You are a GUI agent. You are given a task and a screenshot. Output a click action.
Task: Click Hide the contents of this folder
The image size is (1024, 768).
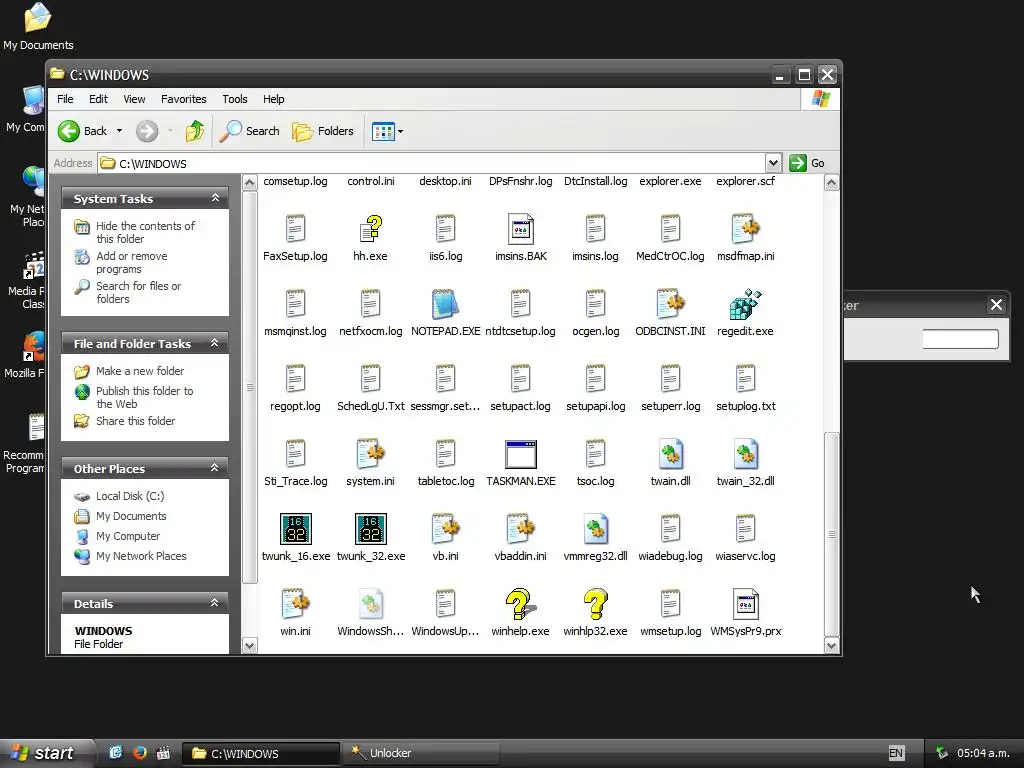click(145, 232)
